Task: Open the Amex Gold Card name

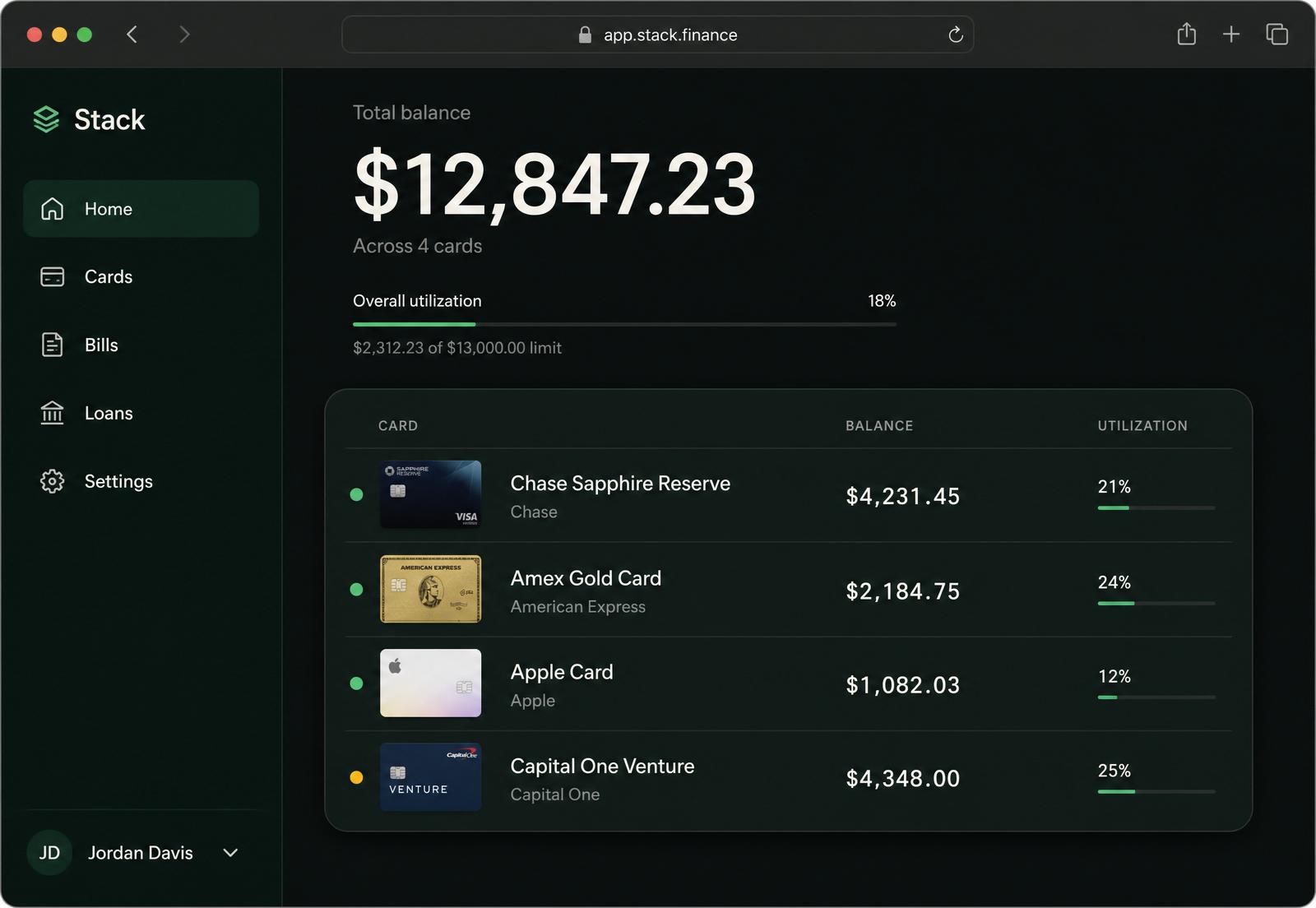Action: (586, 578)
